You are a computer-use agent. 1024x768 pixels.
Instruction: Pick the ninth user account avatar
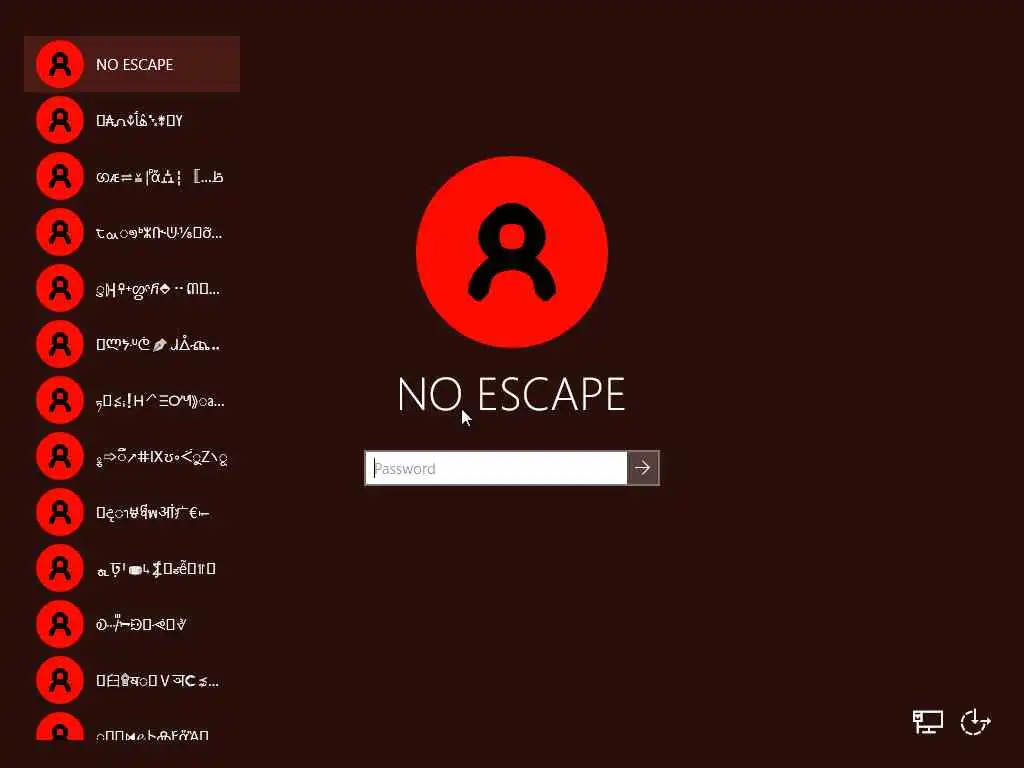coord(60,512)
